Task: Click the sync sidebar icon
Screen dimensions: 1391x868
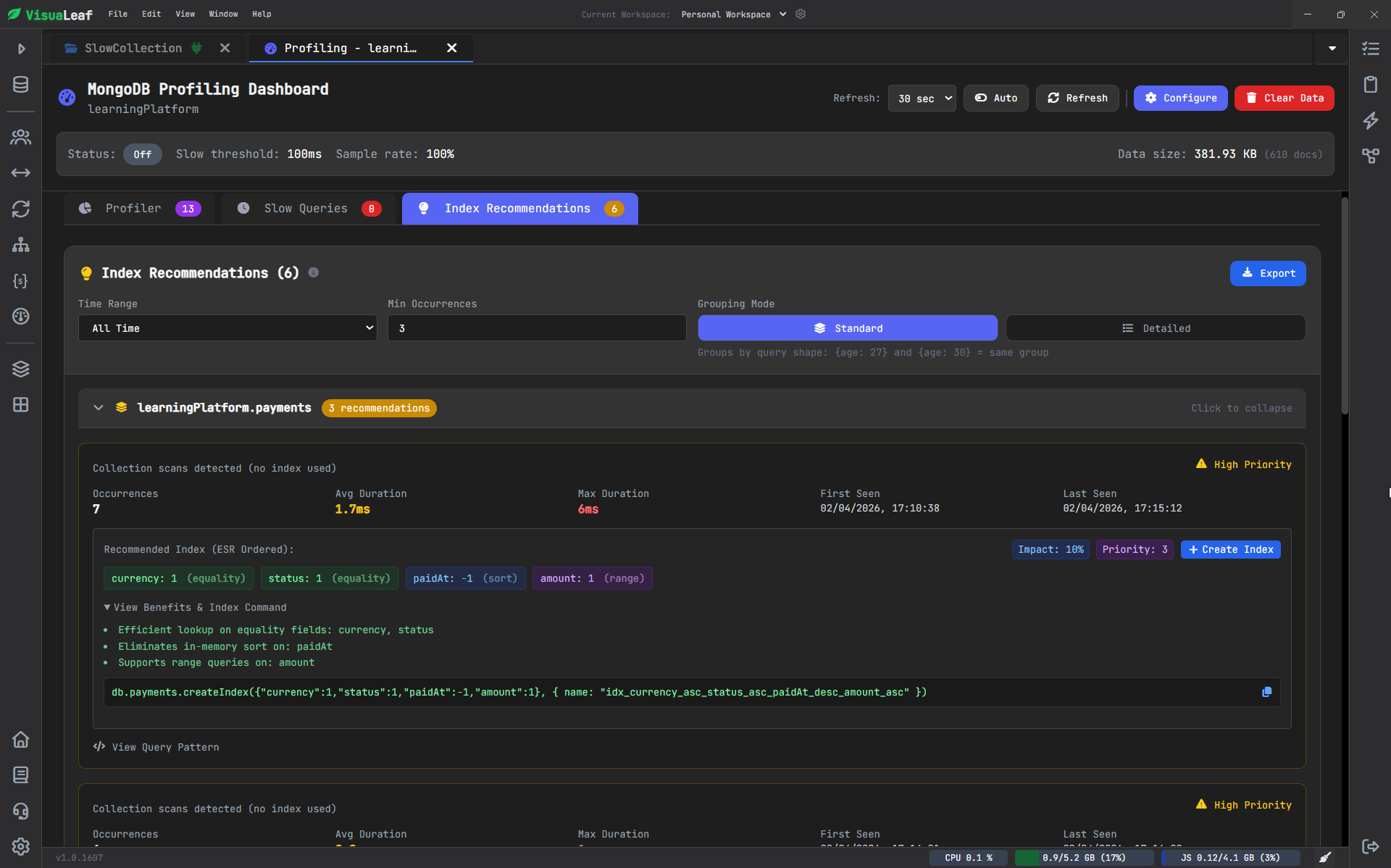Action: [x=21, y=209]
